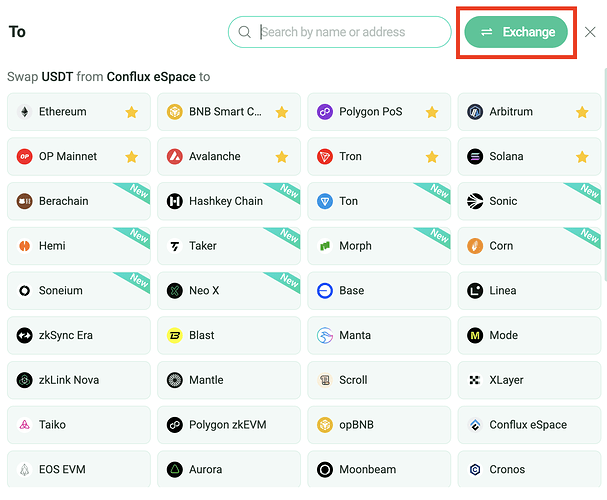This screenshot has height=500, width=607.
Task: Click the Mode logo icon
Action: (x=475, y=336)
